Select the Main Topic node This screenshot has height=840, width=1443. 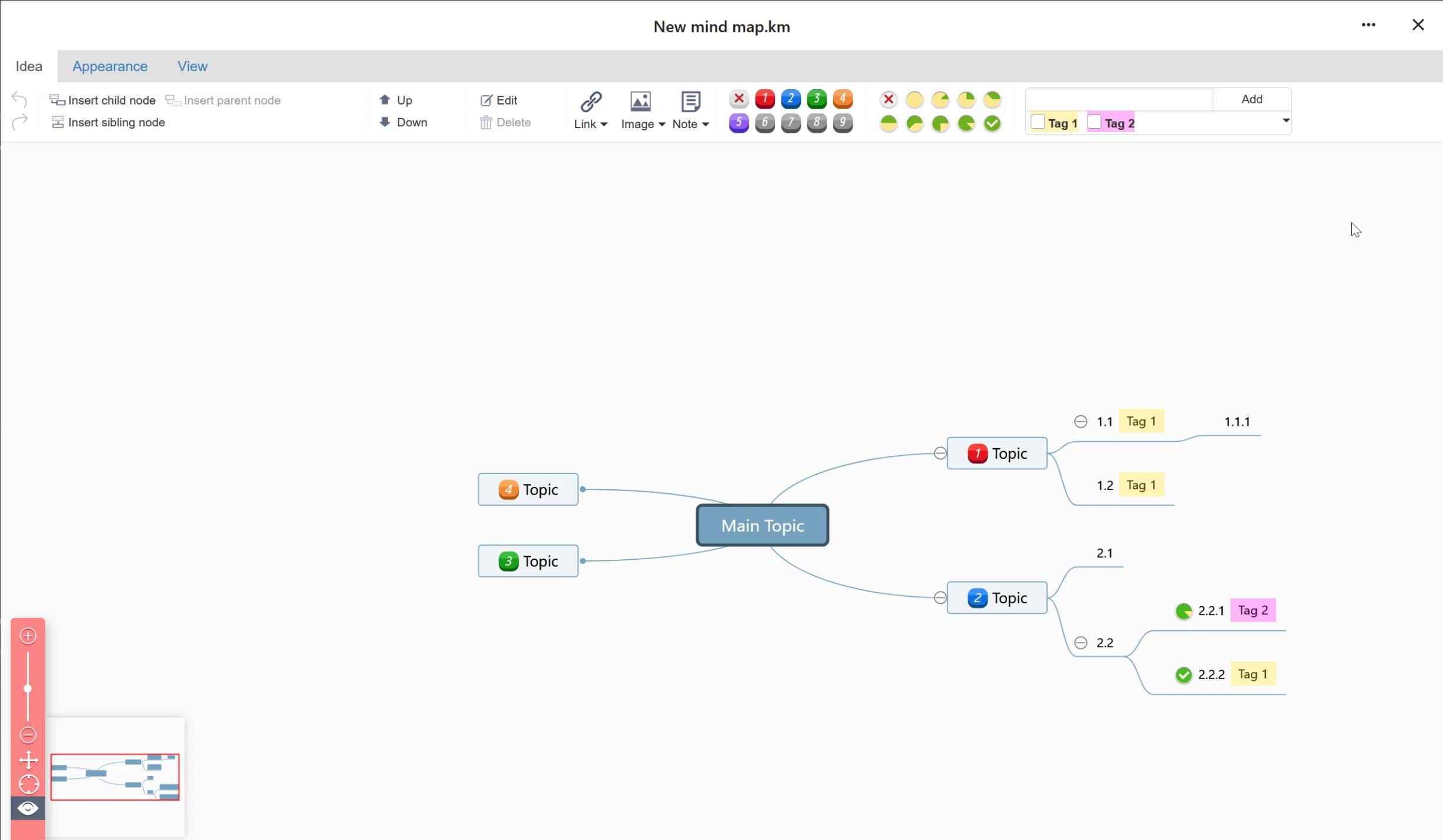point(763,525)
